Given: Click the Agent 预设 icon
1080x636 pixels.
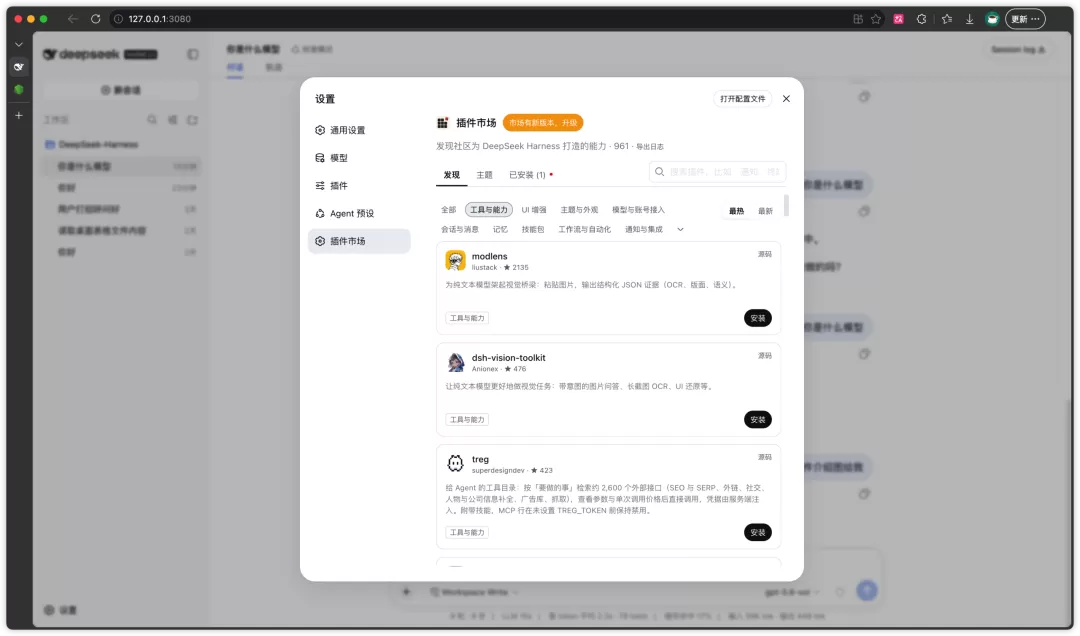Looking at the screenshot, I should [x=320, y=214].
